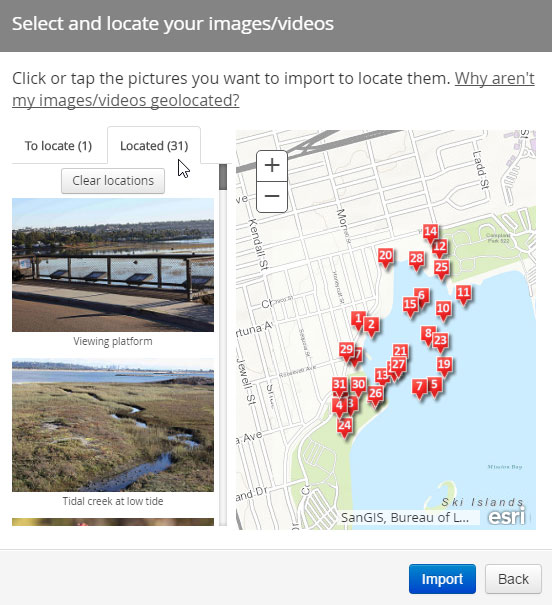Click map pin 2
Viewport: 552px width, 605px height.
[371, 326]
